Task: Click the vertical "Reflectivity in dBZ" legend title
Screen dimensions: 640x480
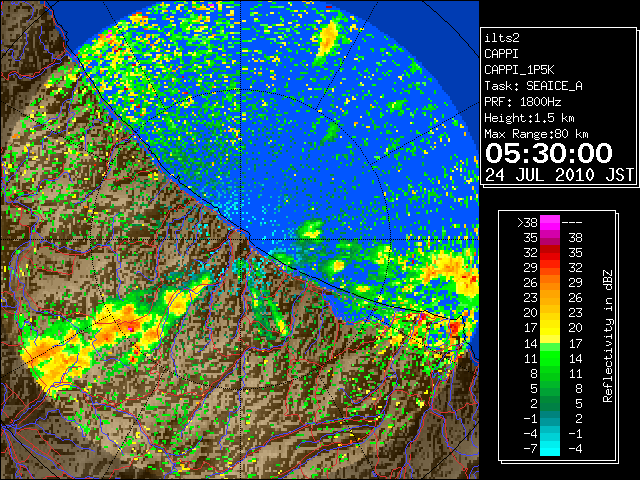Action: [x=608, y=336]
